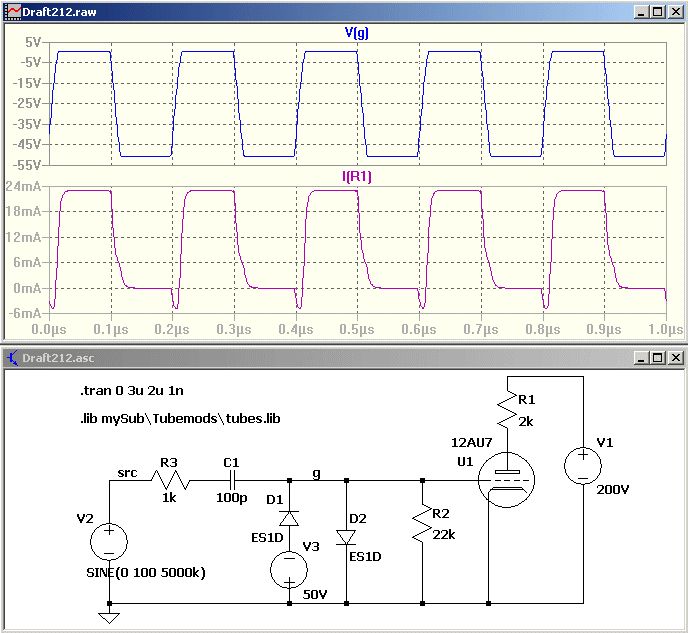
Task: Select the V2 sine voltage source symbol
Action: point(109,542)
